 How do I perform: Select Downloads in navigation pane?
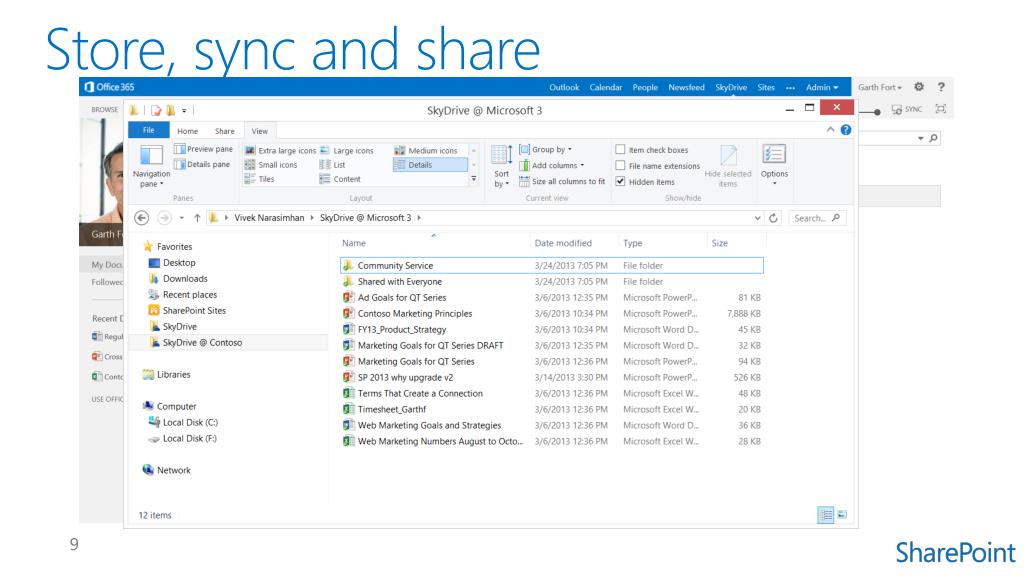click(x=178, y=278)
